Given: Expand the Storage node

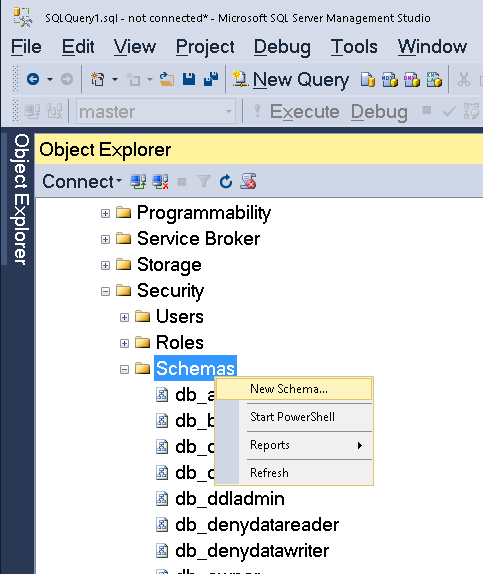Looking at the screenshot, I should (105, 265).
